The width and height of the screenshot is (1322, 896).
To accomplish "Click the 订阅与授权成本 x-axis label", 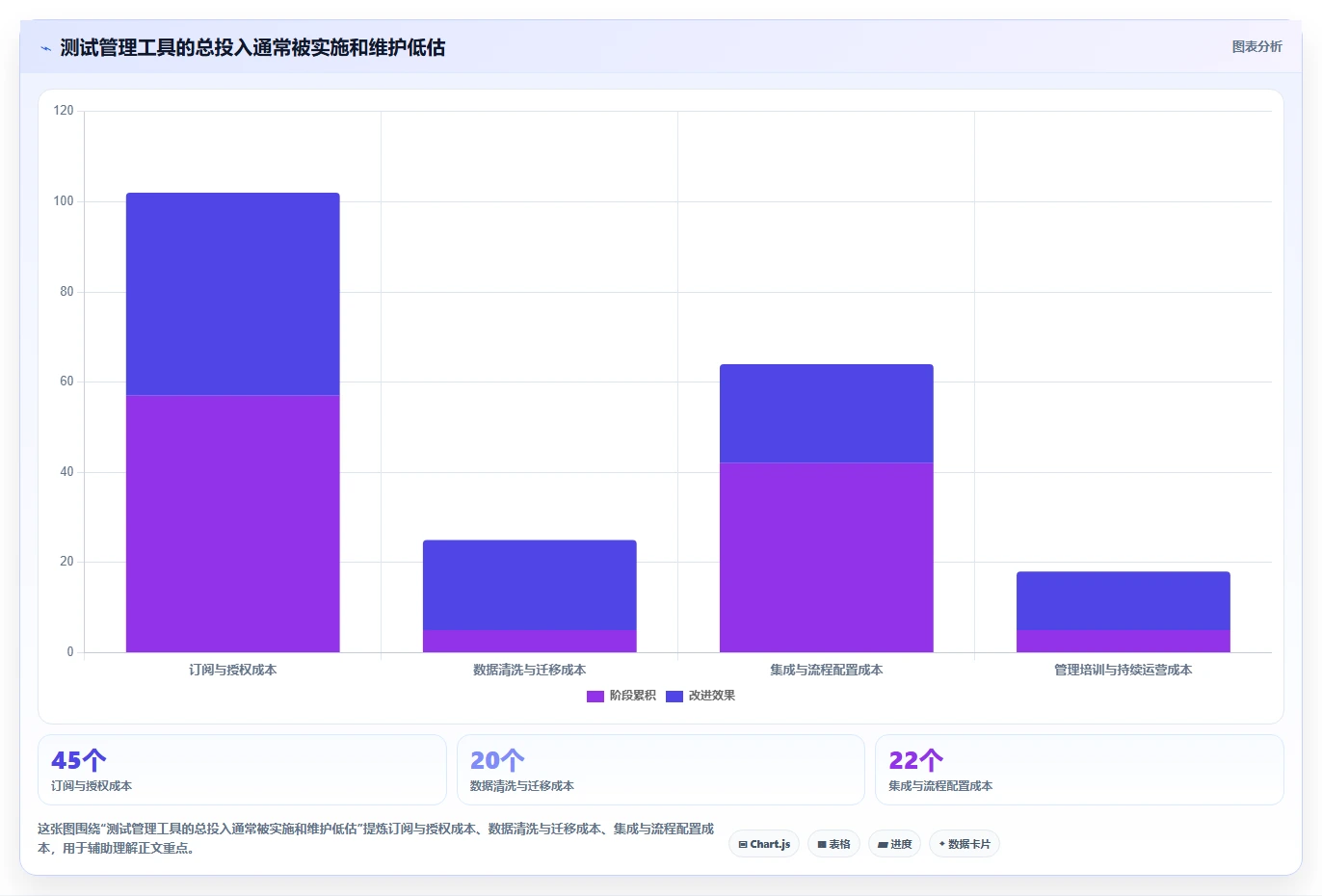I will [x=233, y=670].
